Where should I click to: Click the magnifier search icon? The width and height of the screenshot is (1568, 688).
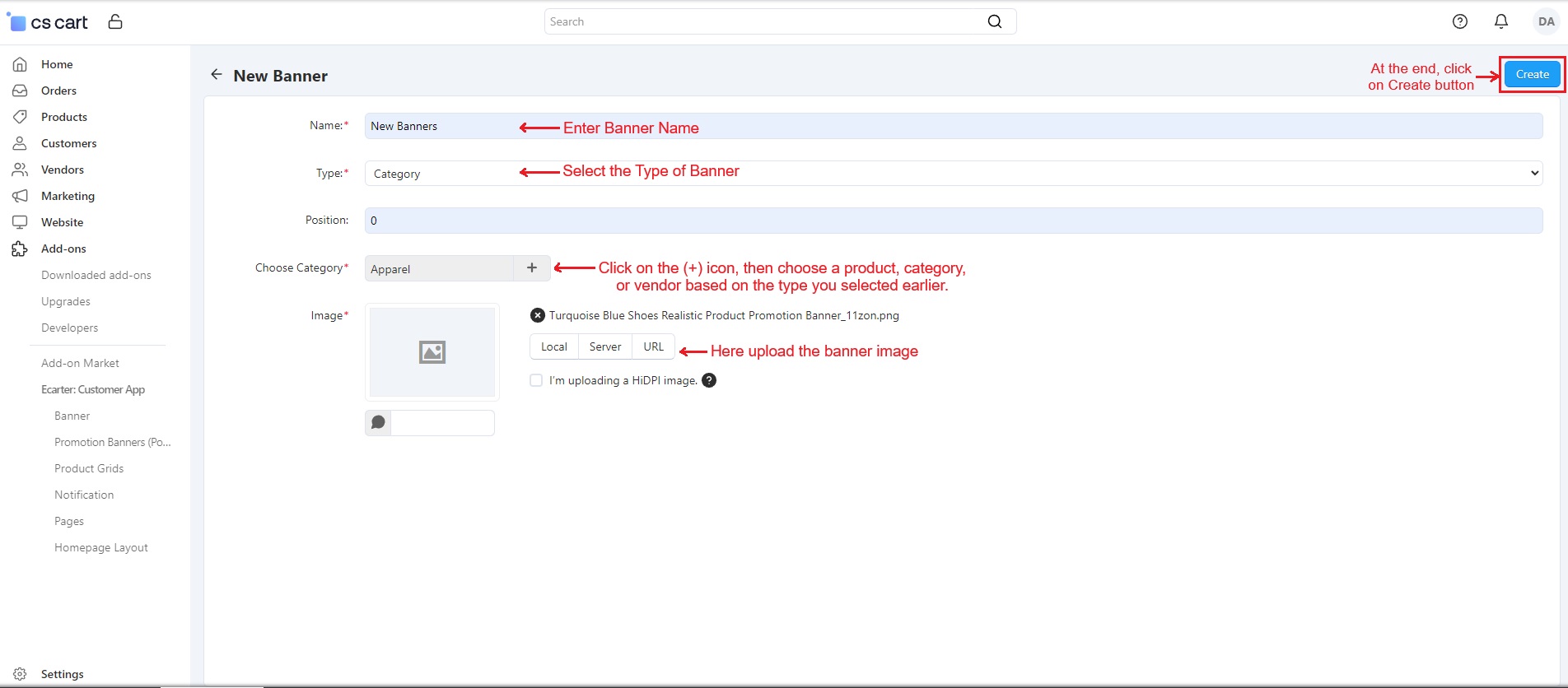[x=994, y=21]
